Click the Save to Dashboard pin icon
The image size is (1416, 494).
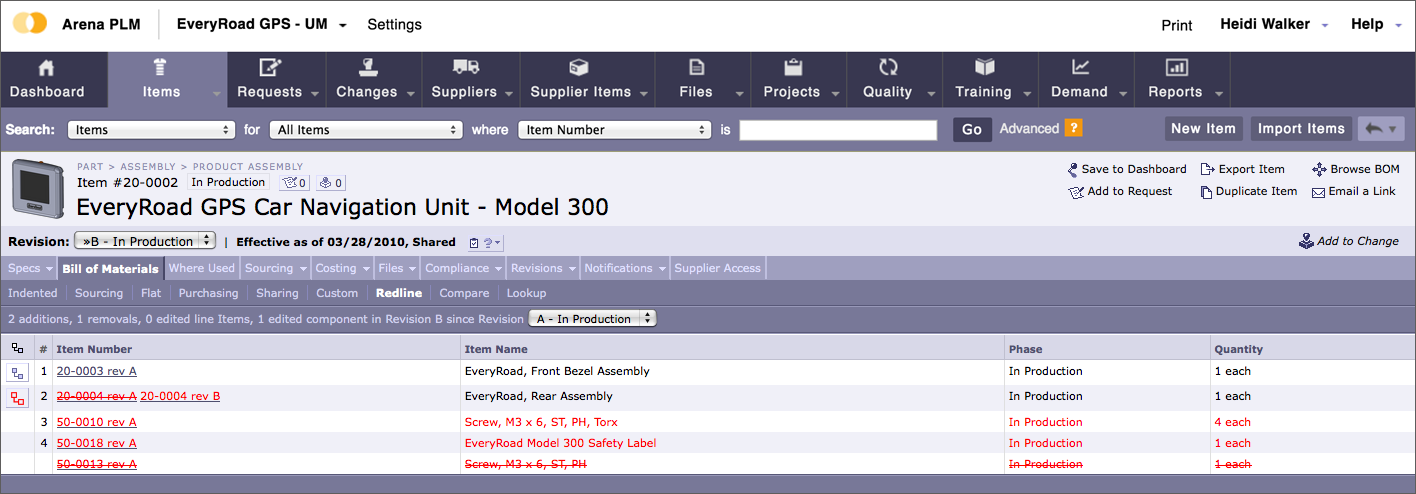pos(1073,170)
